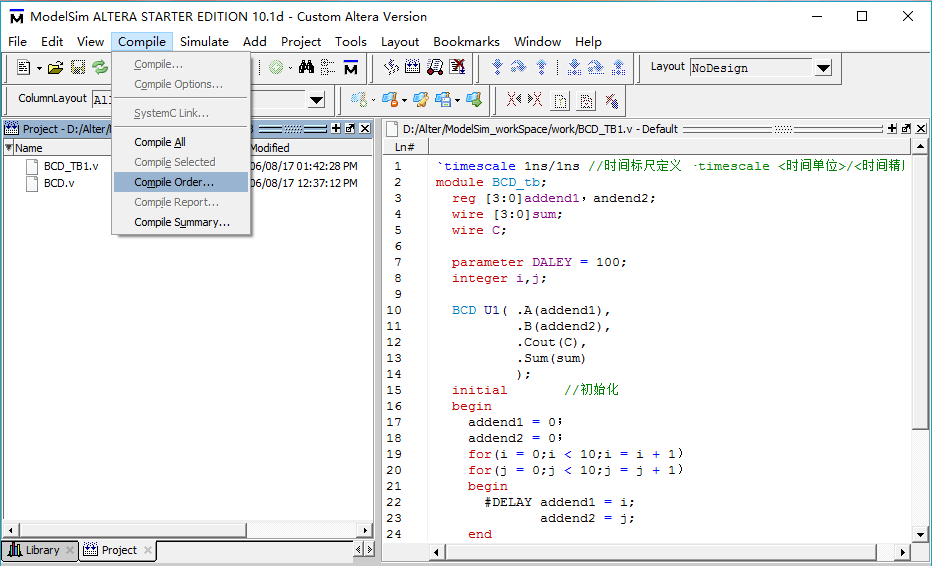Open the Layout NoDesign dropdown
Image resolution: width=932 pixels, height=566 pixels.
tap(823, 68)
